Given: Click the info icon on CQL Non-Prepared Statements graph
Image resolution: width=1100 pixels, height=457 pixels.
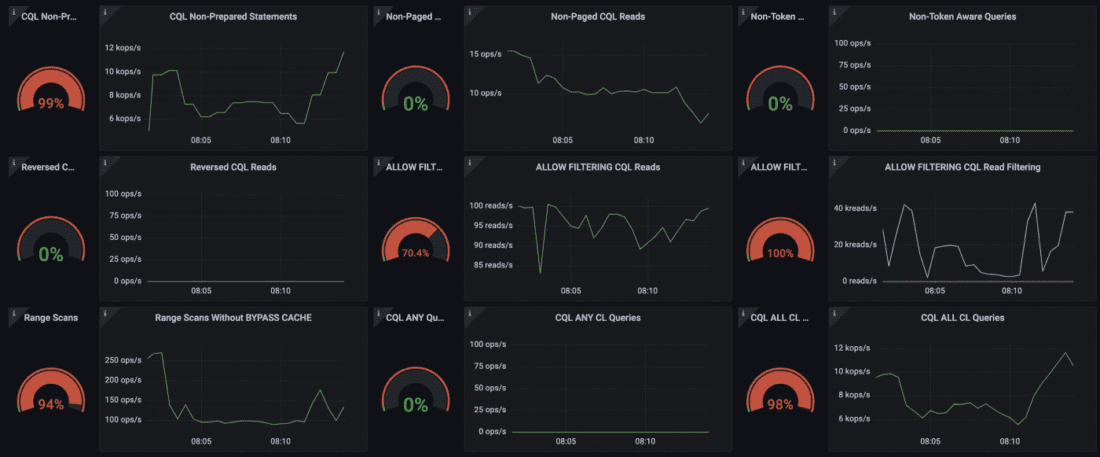Looking at the screenshot, I should [105, 10].
